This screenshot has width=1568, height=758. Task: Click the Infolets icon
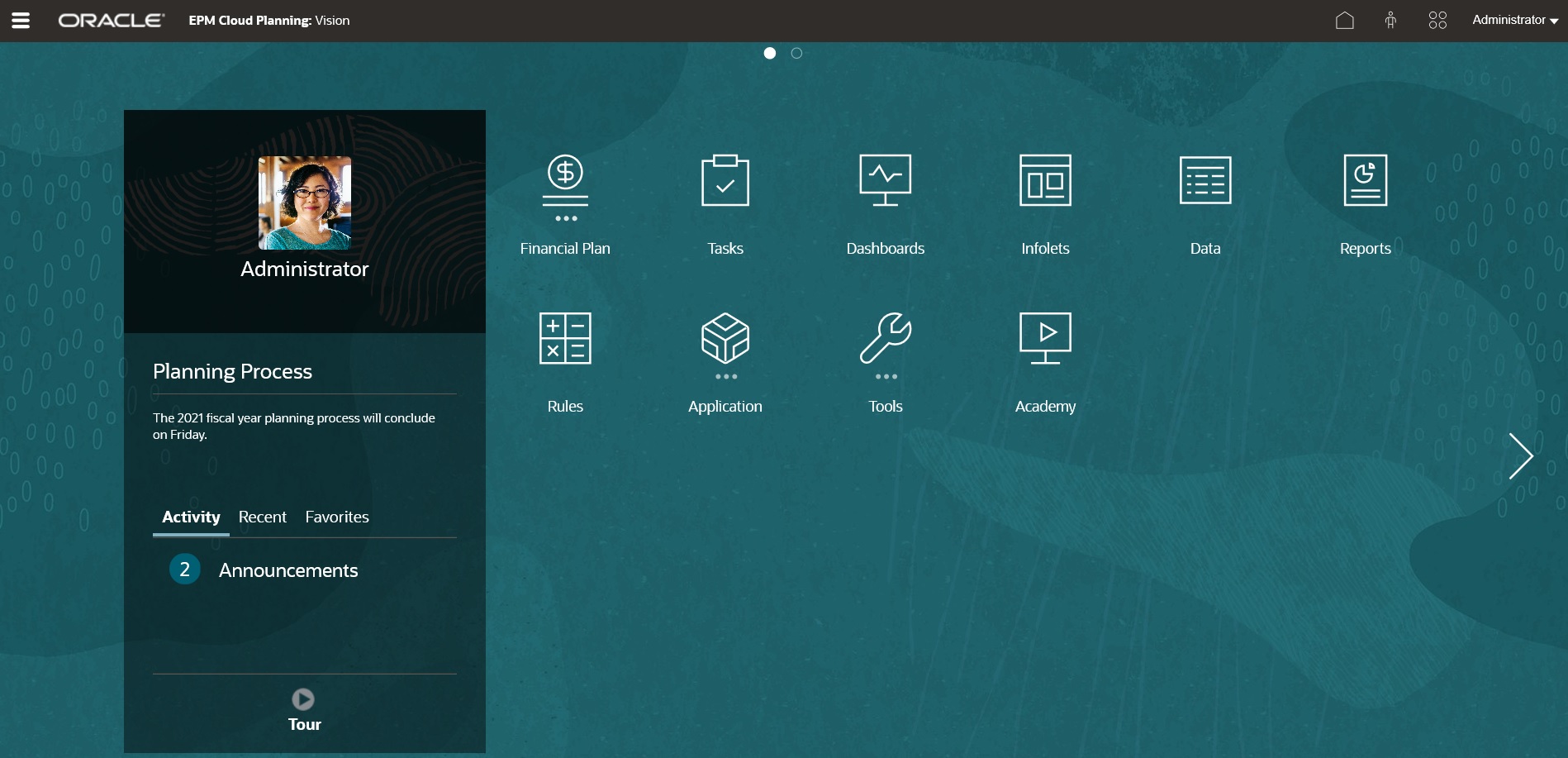(x=1045, y=180)
